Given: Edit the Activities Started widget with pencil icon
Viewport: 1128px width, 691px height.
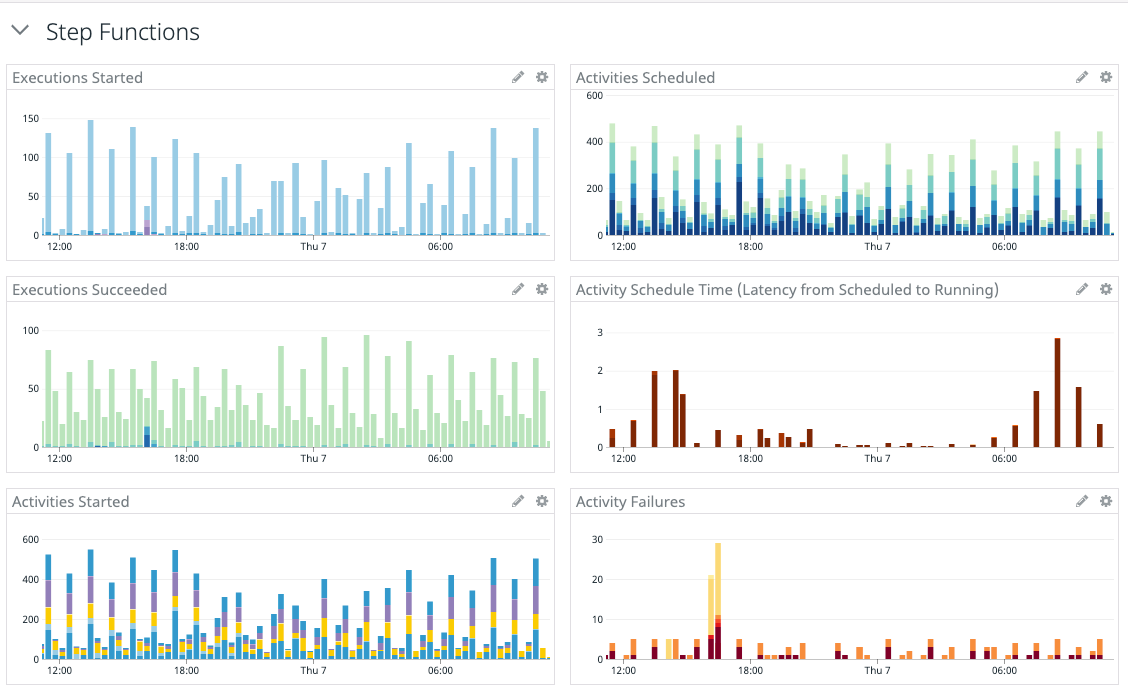Looking at the screenshot, I should click(518, 501).
